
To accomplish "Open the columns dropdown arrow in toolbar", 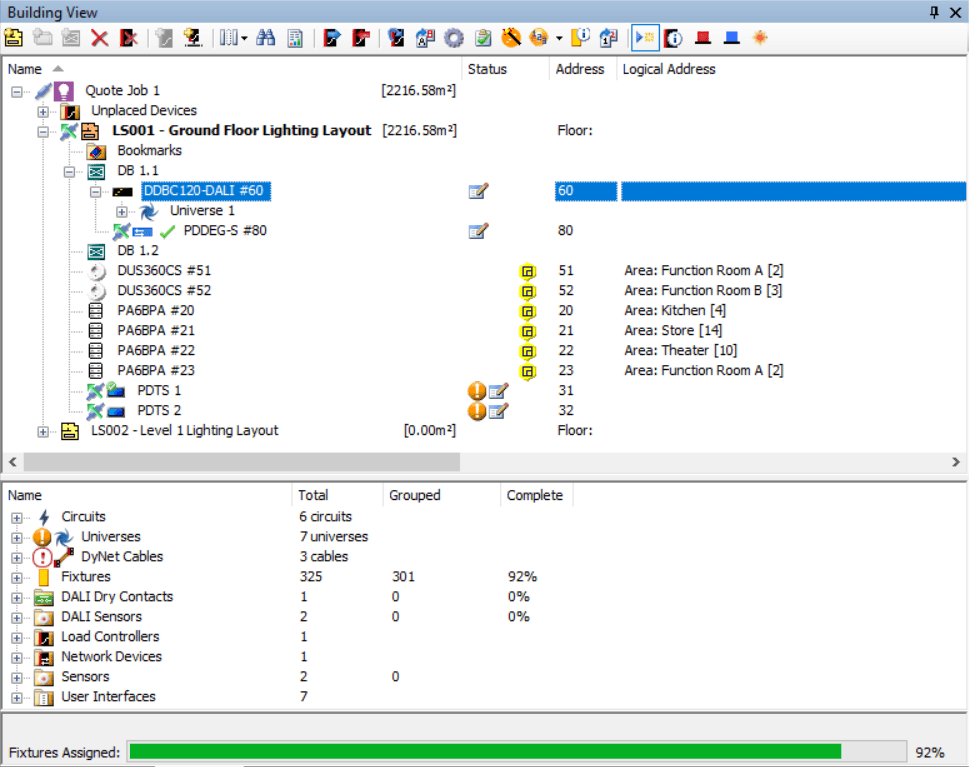I will coord(244,38).
